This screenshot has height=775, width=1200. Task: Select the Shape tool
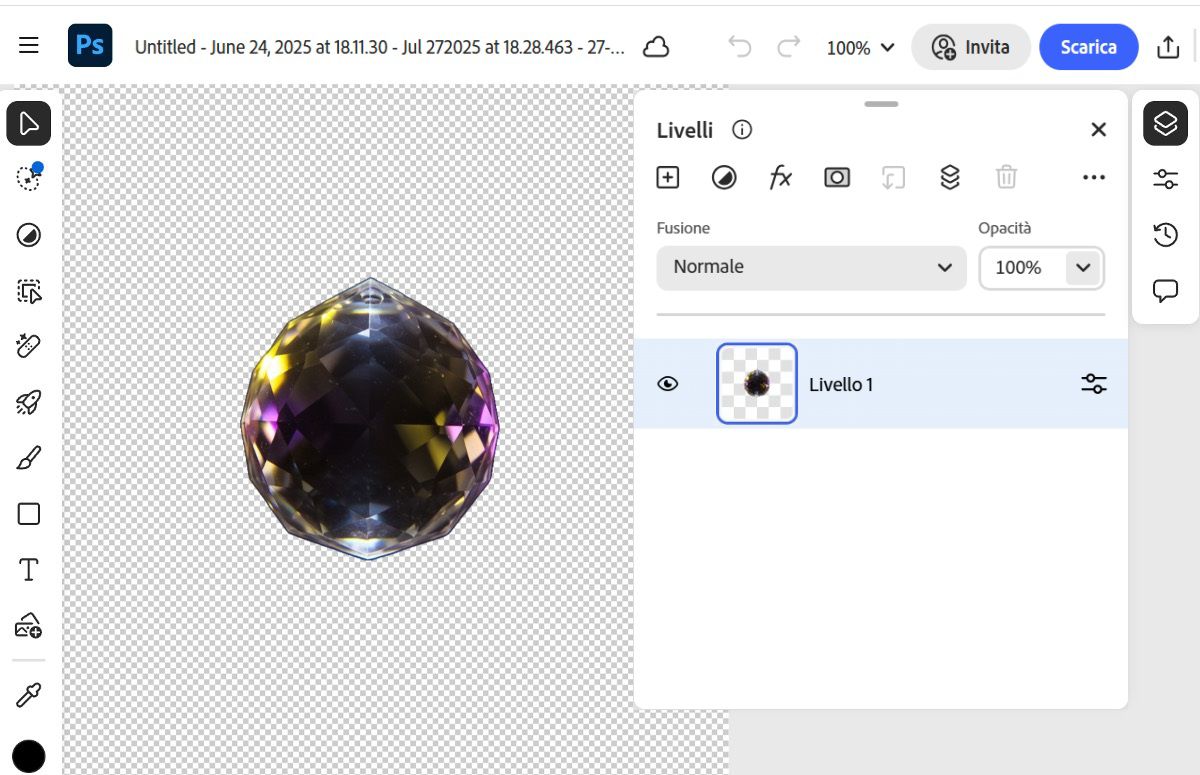[x=28, y=513]
